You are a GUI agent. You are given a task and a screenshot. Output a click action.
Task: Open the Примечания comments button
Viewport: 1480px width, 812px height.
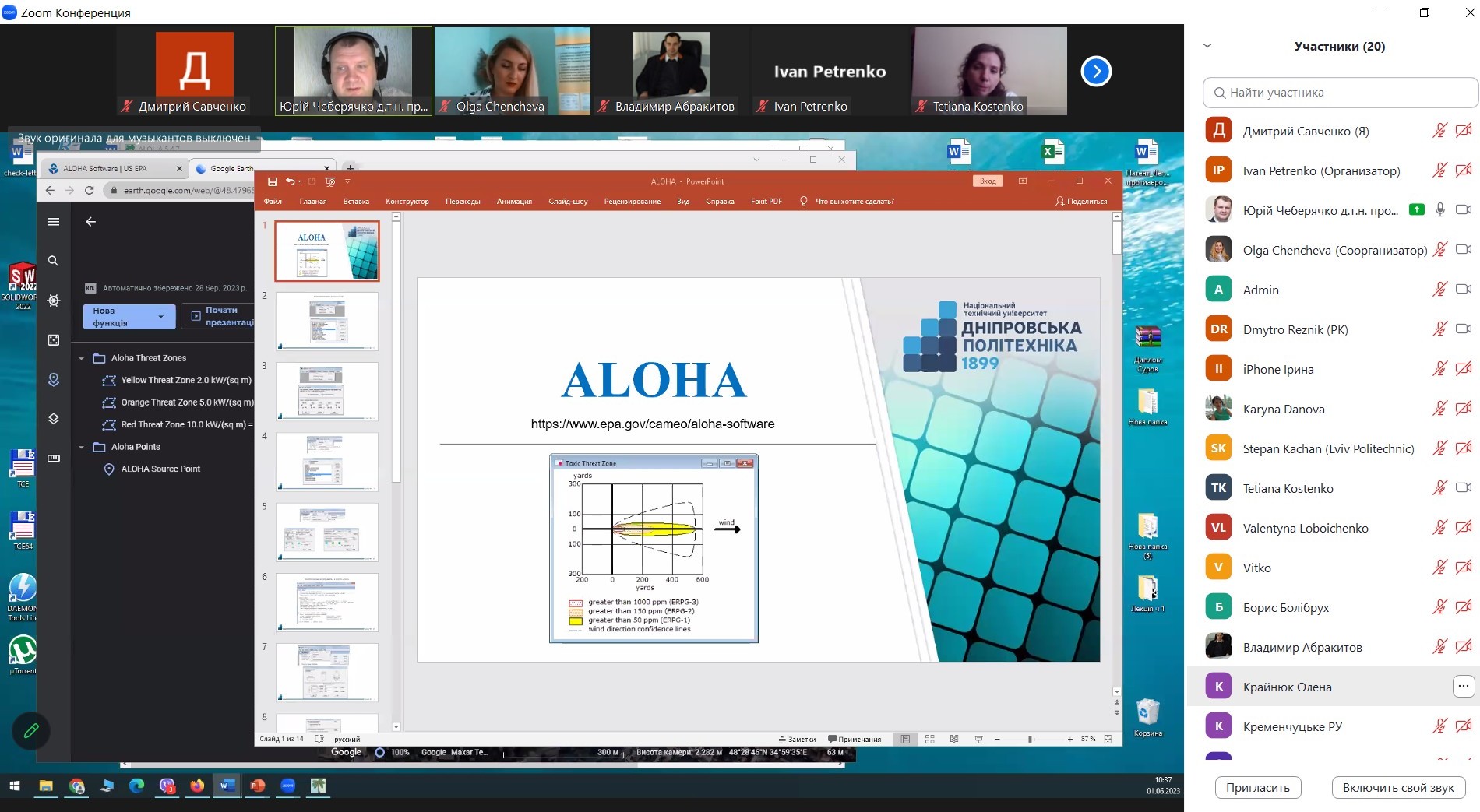tap(855, 740)
